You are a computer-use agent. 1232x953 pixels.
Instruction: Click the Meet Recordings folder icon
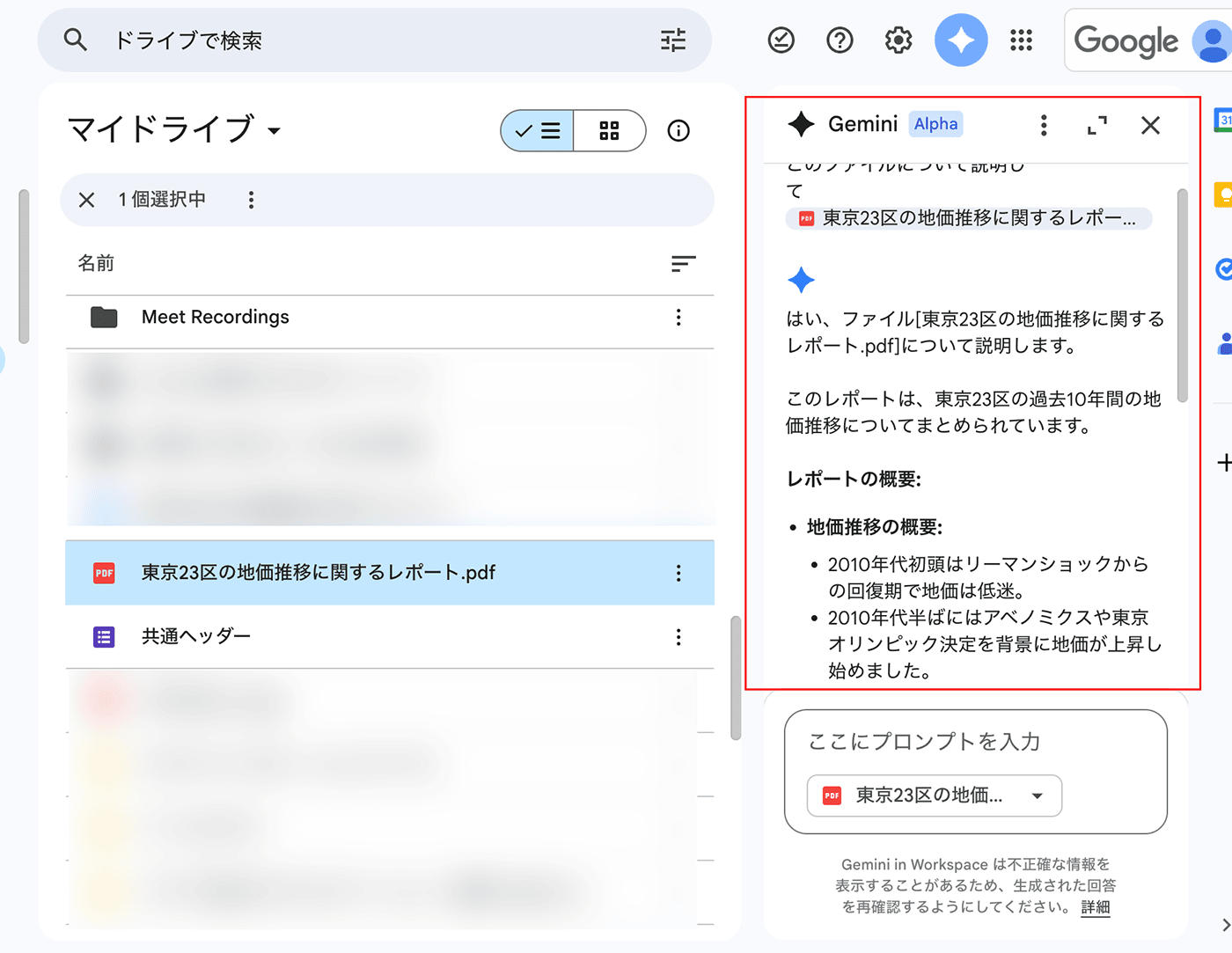pyautogui.click(x=104, y=317)
